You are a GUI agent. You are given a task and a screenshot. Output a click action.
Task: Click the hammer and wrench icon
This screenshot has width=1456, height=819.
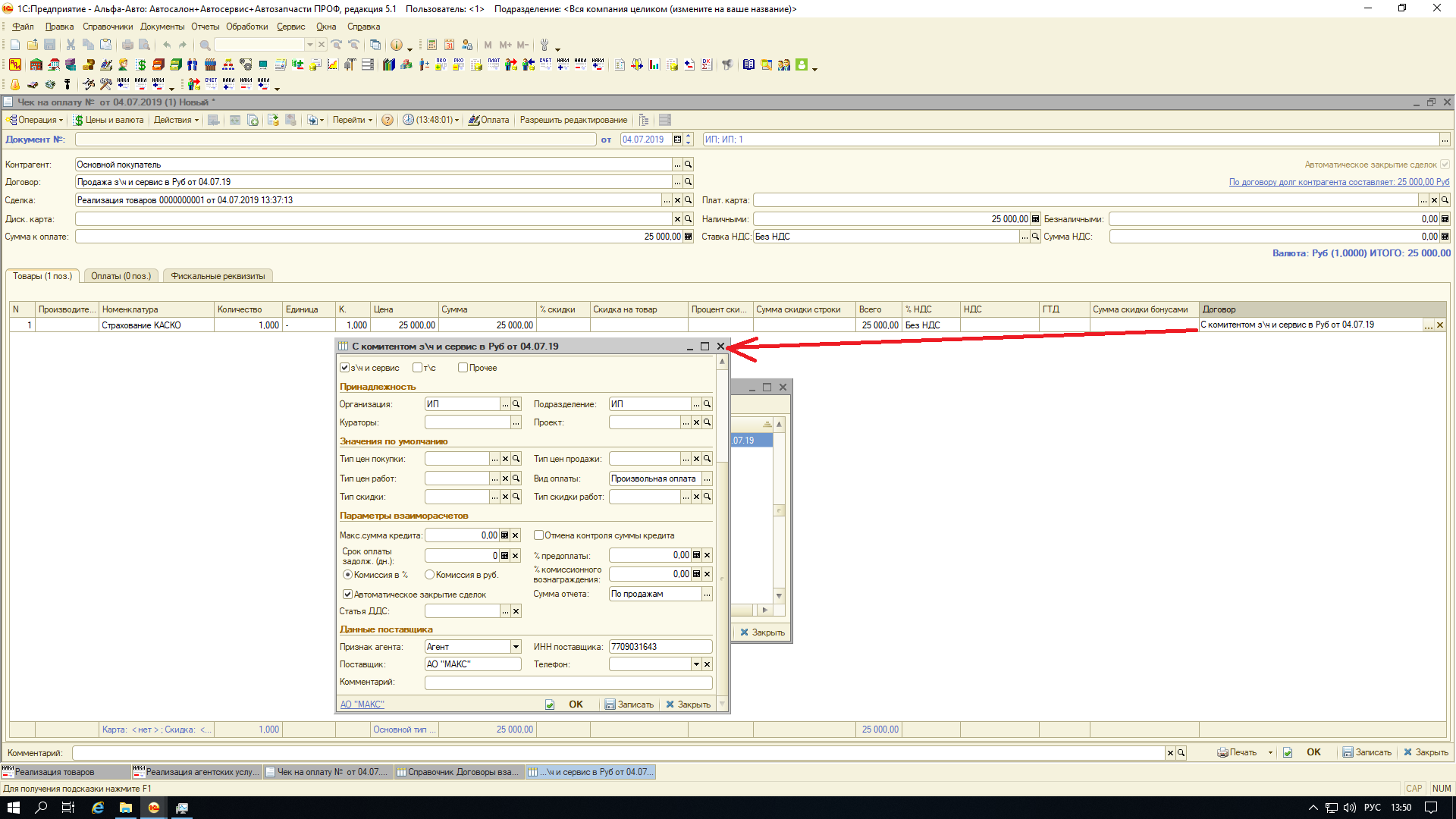(x=105, y=84)
